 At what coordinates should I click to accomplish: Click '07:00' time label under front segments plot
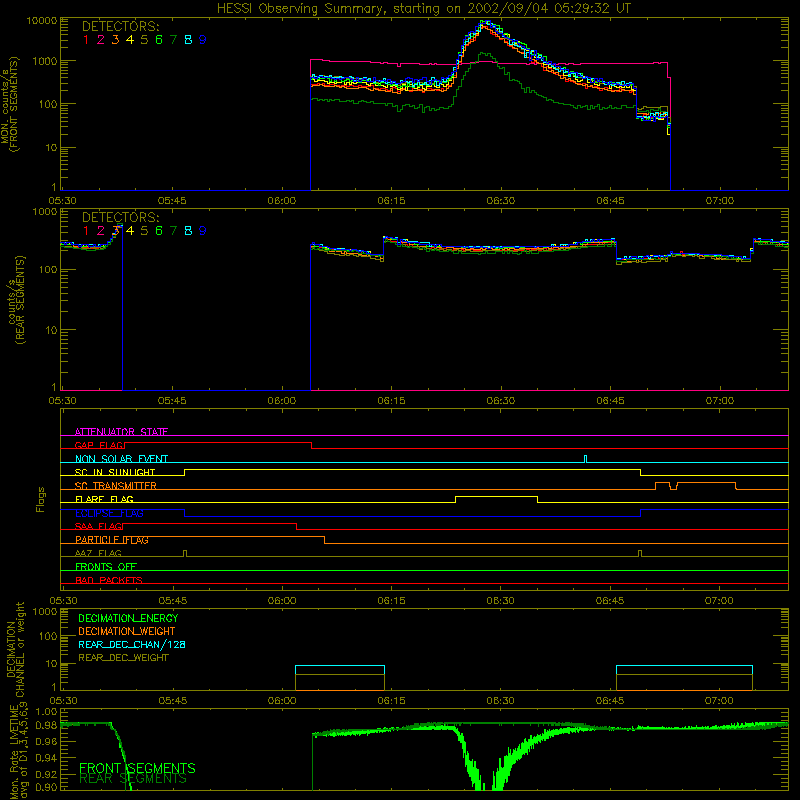tap(719, 201)
